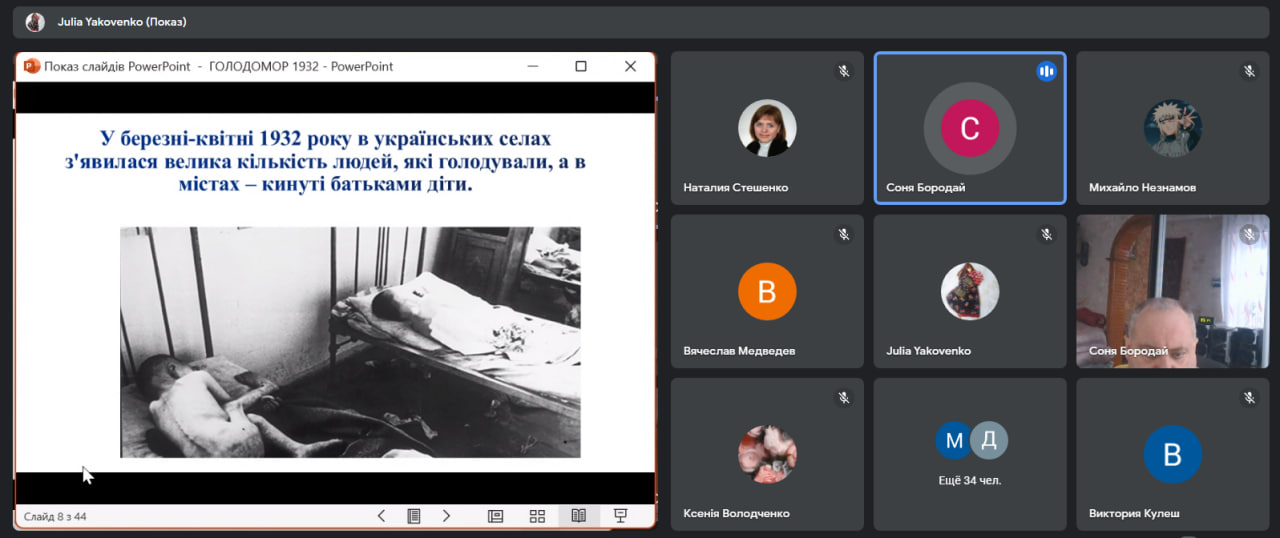The height and width of the screenshot is (538, 1280).
Task: Click the ГОЛОДОМОР 1932 - PowerPoint window title
Action: coord(301,67)
